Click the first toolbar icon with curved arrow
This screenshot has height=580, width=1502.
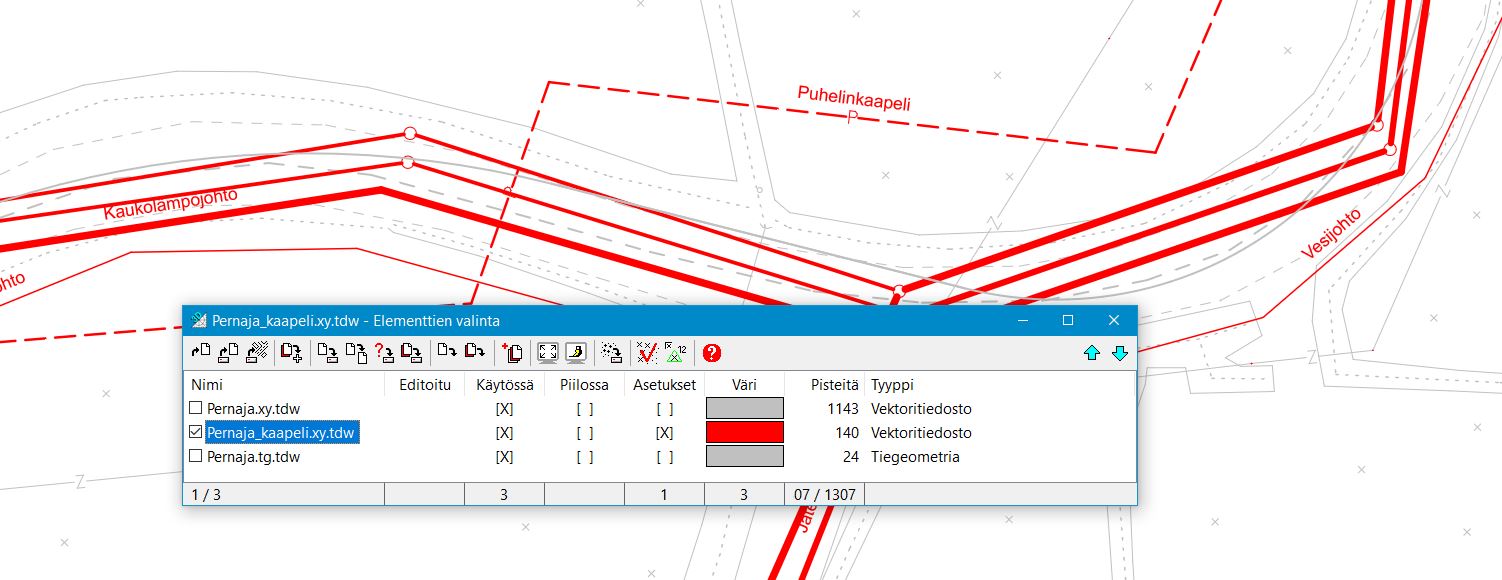[201, 352]
